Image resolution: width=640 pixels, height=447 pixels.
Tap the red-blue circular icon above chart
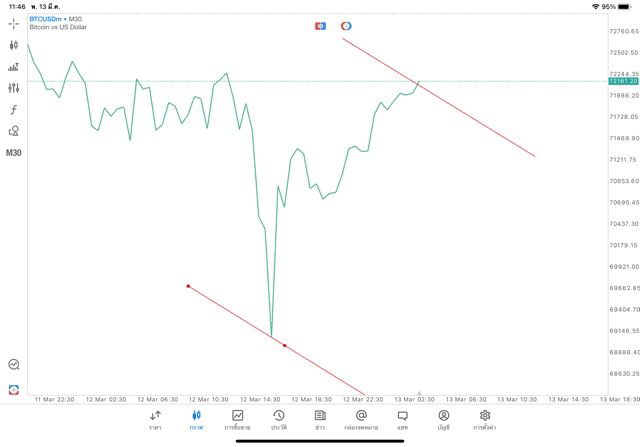[346, 26]
